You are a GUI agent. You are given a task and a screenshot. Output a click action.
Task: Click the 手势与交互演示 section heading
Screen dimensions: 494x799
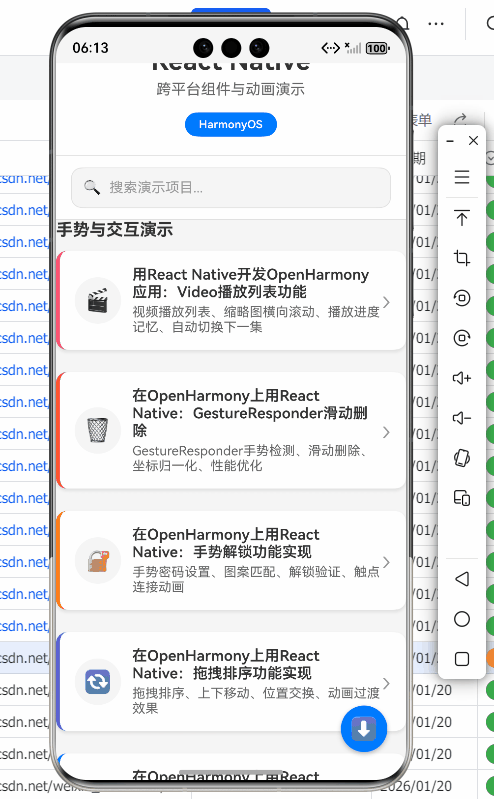tap(115, 229)
